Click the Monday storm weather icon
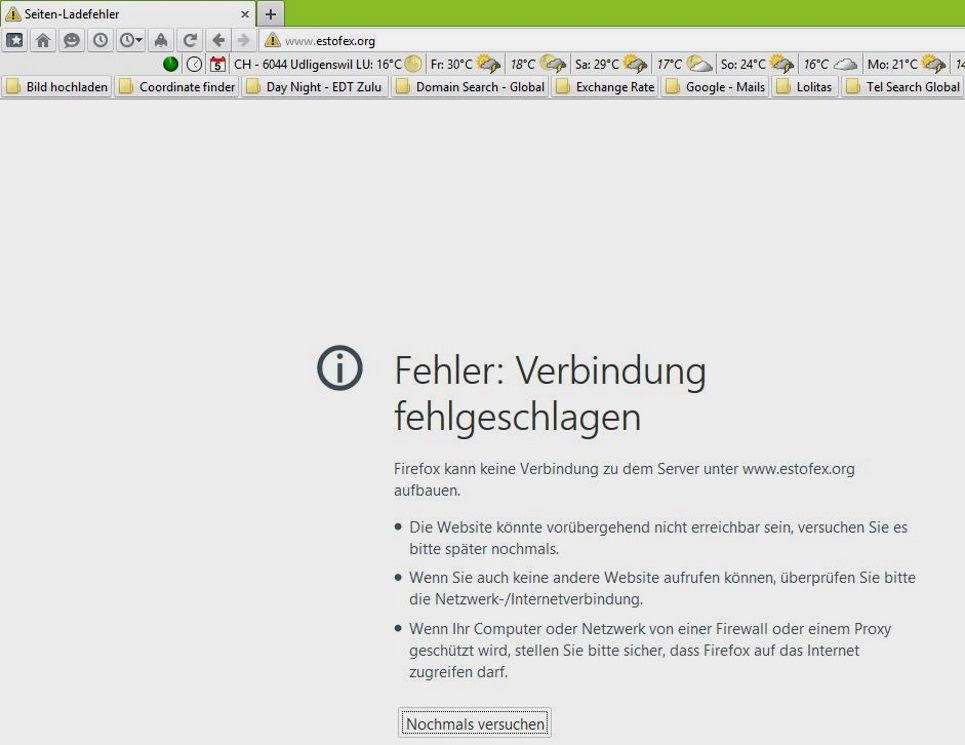This screenshot has height=745, width=965. (x=934, y=64)
